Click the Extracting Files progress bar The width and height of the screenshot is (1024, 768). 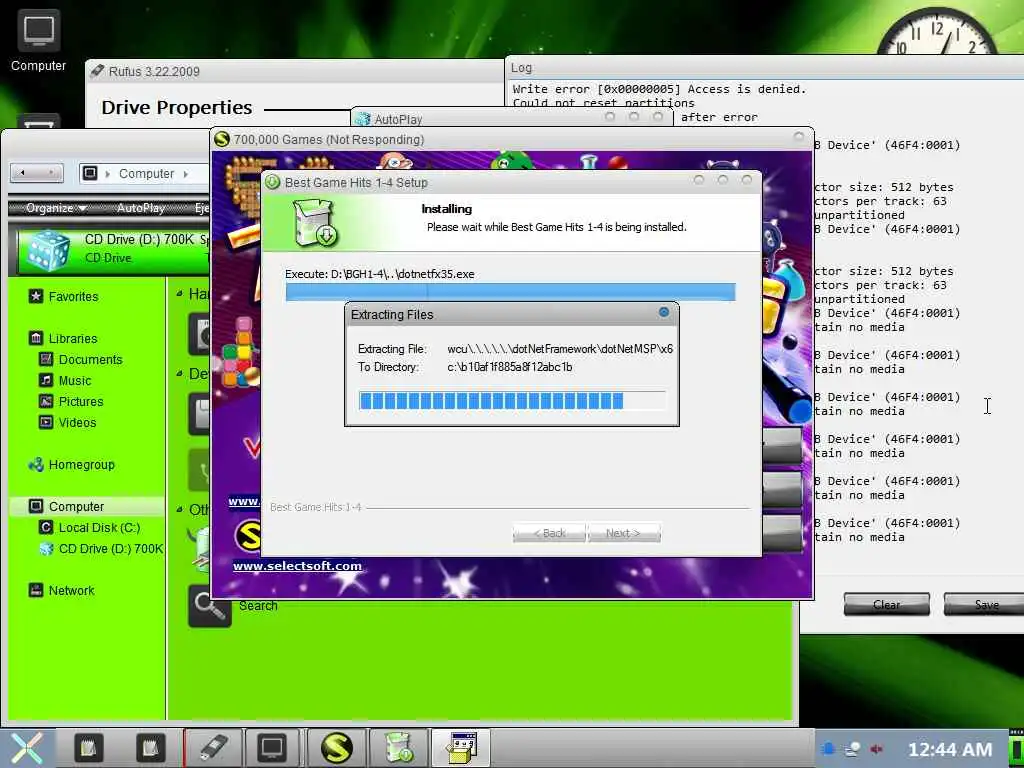coord(512,400)
